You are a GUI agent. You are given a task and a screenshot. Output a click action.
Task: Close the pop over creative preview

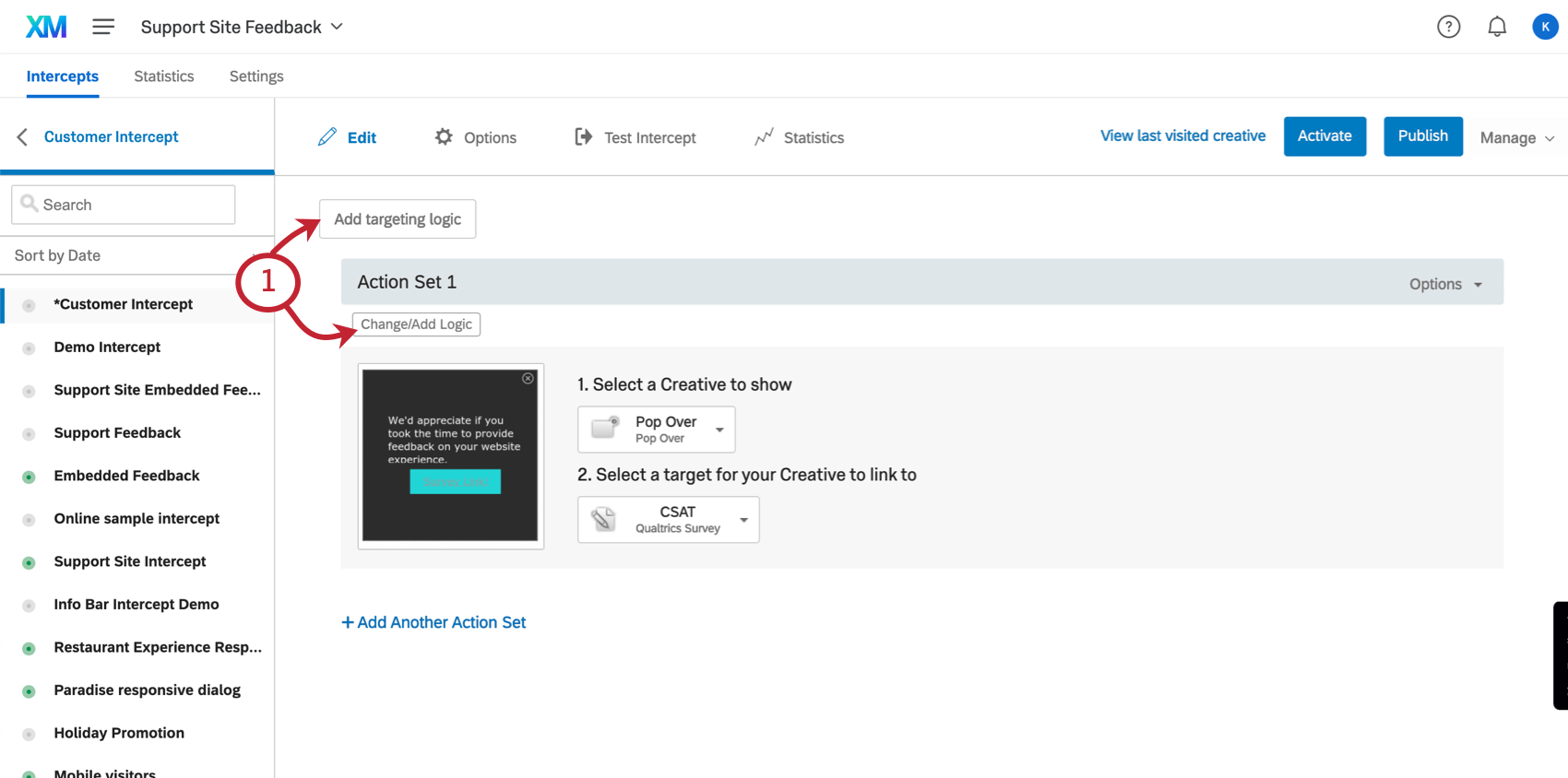point(528,379)
